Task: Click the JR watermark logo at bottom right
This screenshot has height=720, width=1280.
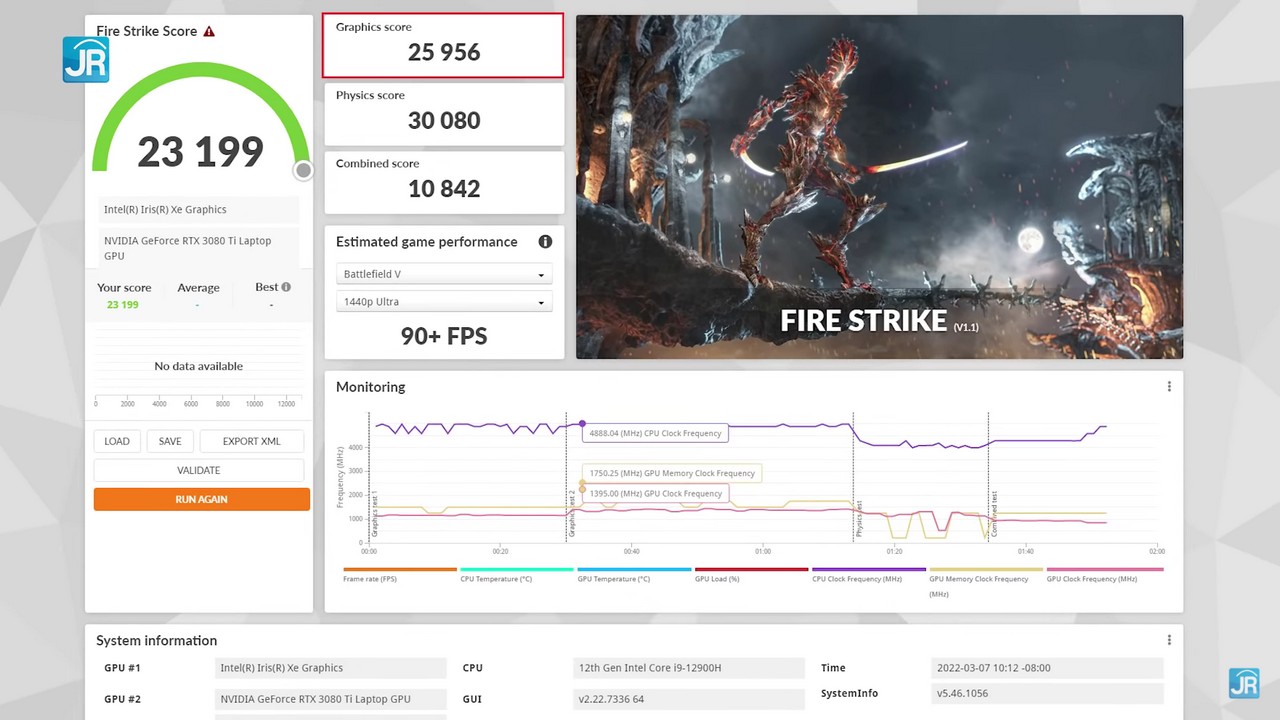Action: [x=1244, y=683]
